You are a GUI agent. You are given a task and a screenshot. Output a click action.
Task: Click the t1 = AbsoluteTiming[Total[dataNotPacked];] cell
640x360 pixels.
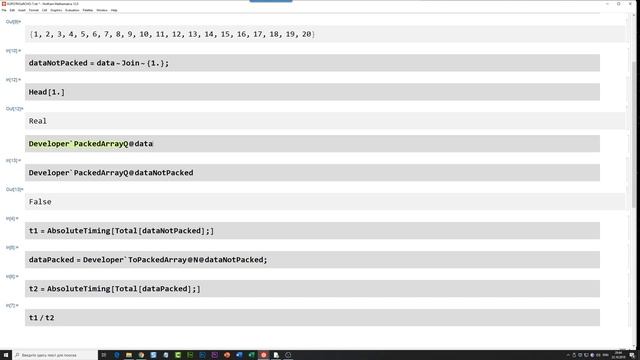[x=312, y=231]
